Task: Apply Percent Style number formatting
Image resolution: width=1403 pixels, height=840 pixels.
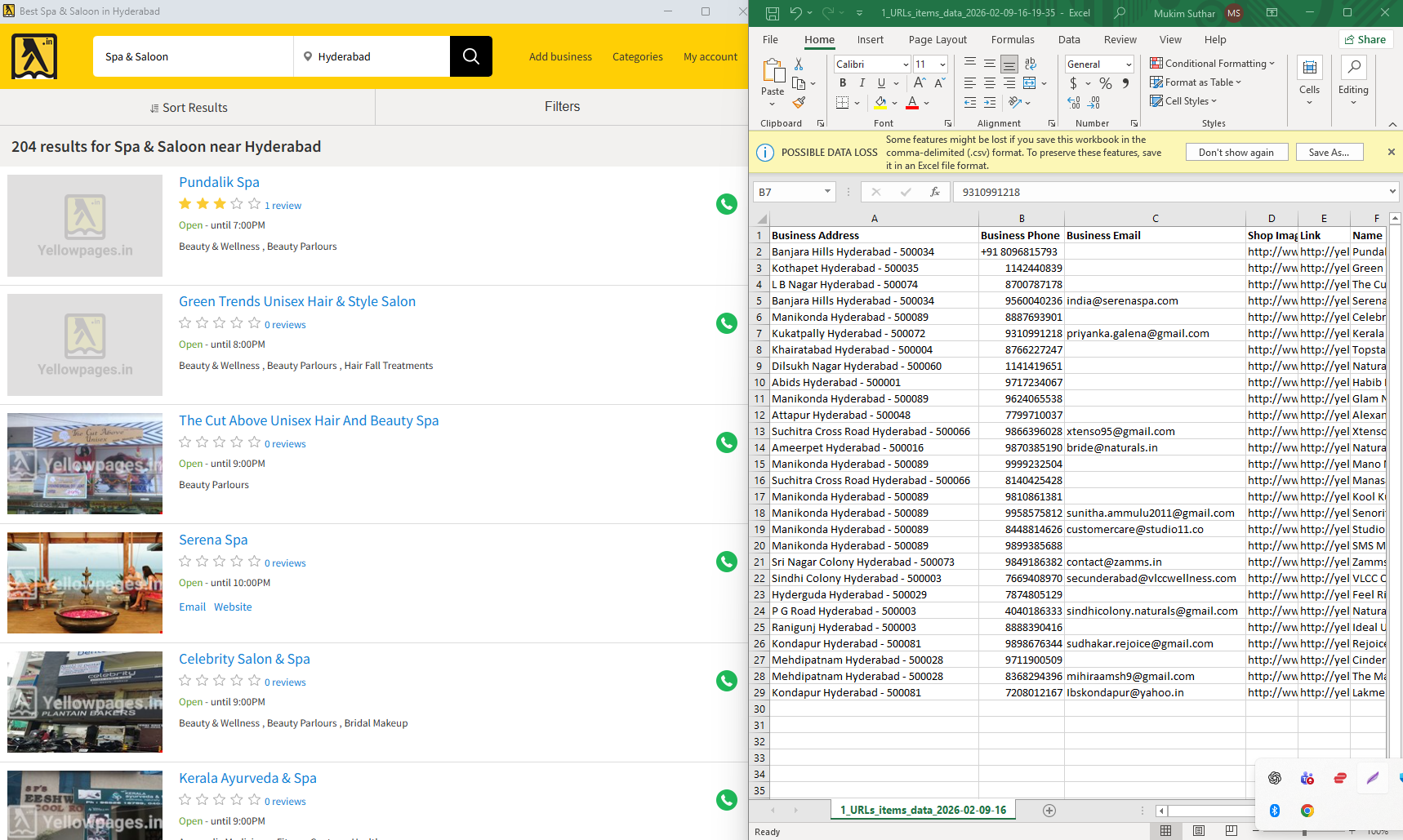Action: point(1104,83)
